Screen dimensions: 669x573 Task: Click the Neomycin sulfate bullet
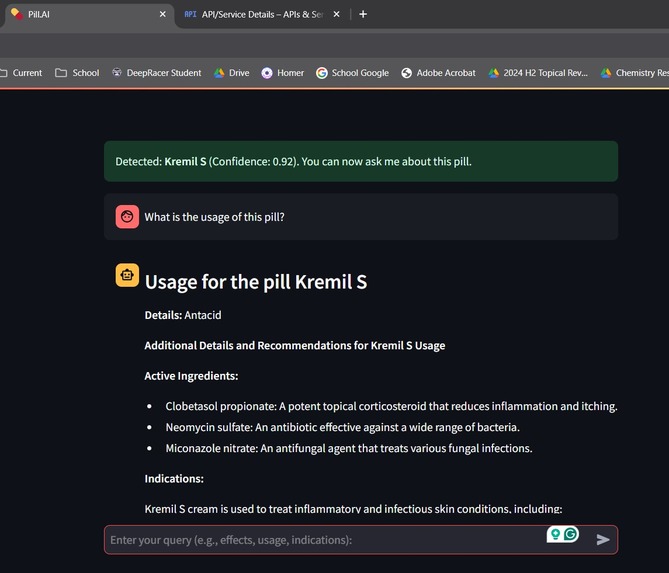343,427
